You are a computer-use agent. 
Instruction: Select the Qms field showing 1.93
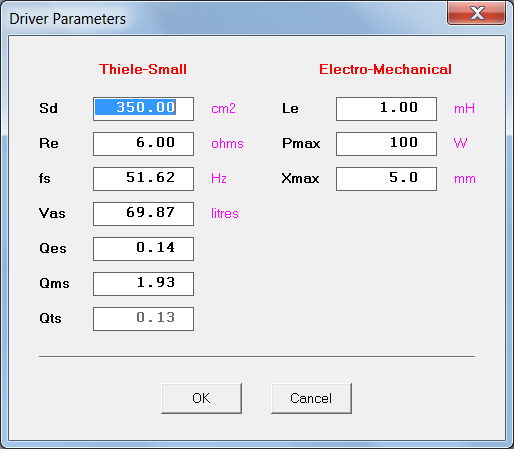coord(143,284)
